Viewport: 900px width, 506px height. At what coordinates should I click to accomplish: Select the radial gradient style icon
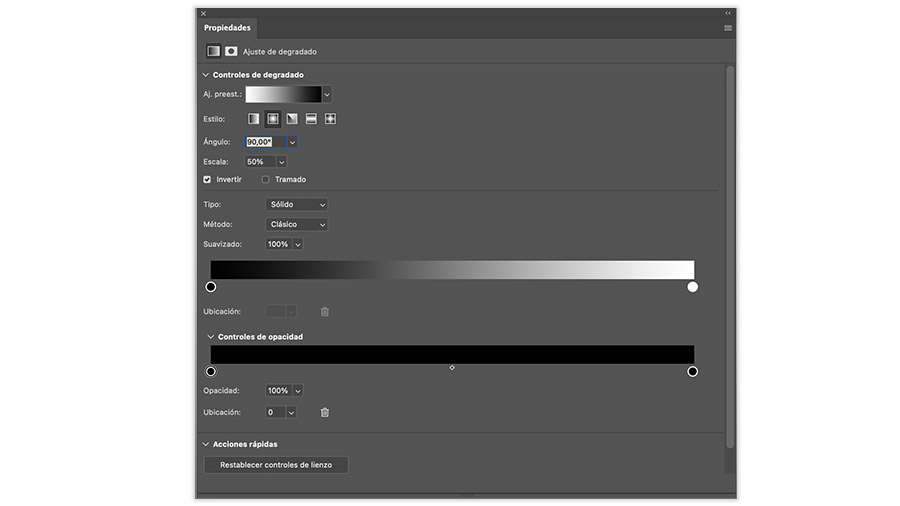[273, 119]
